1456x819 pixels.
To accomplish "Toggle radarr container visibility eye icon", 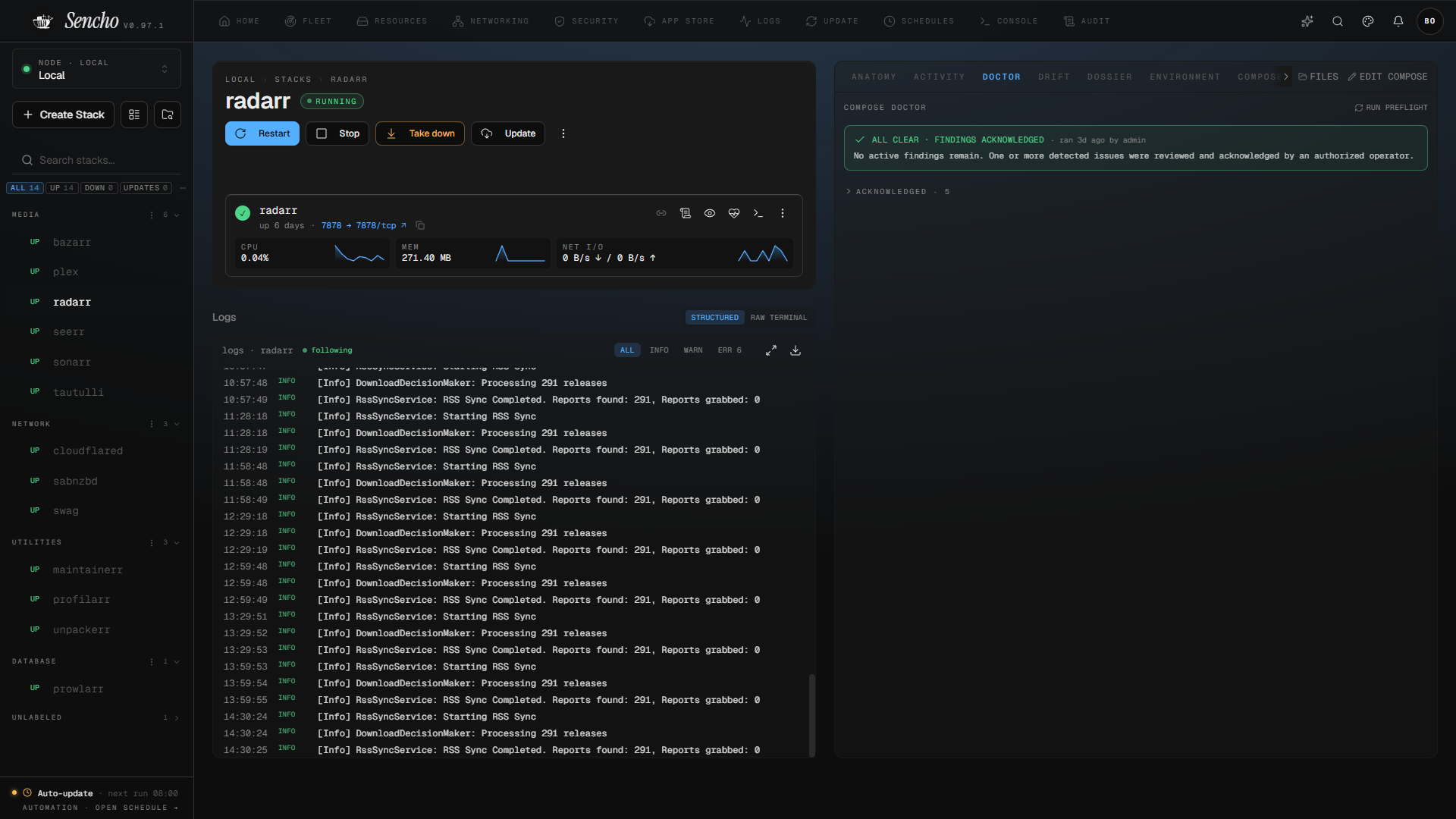I will tap(710, 213).
